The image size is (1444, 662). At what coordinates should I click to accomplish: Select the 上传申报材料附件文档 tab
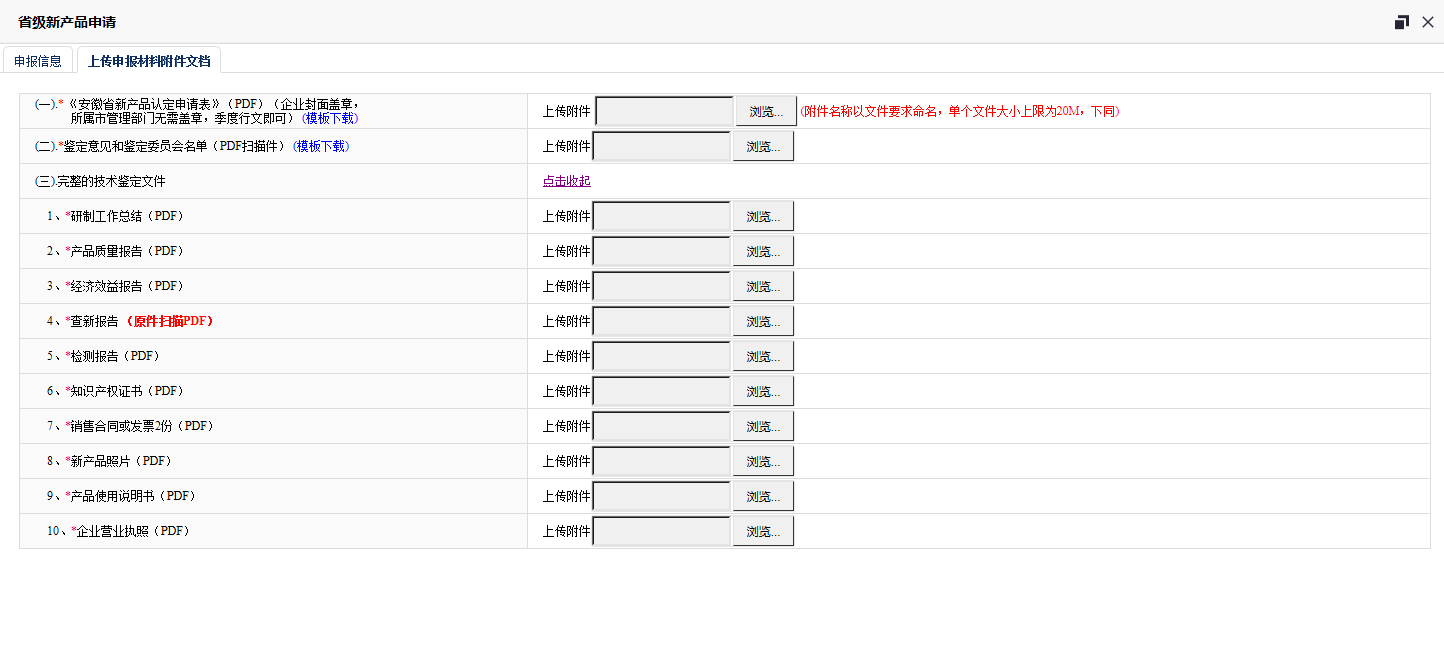pos(149,61)
